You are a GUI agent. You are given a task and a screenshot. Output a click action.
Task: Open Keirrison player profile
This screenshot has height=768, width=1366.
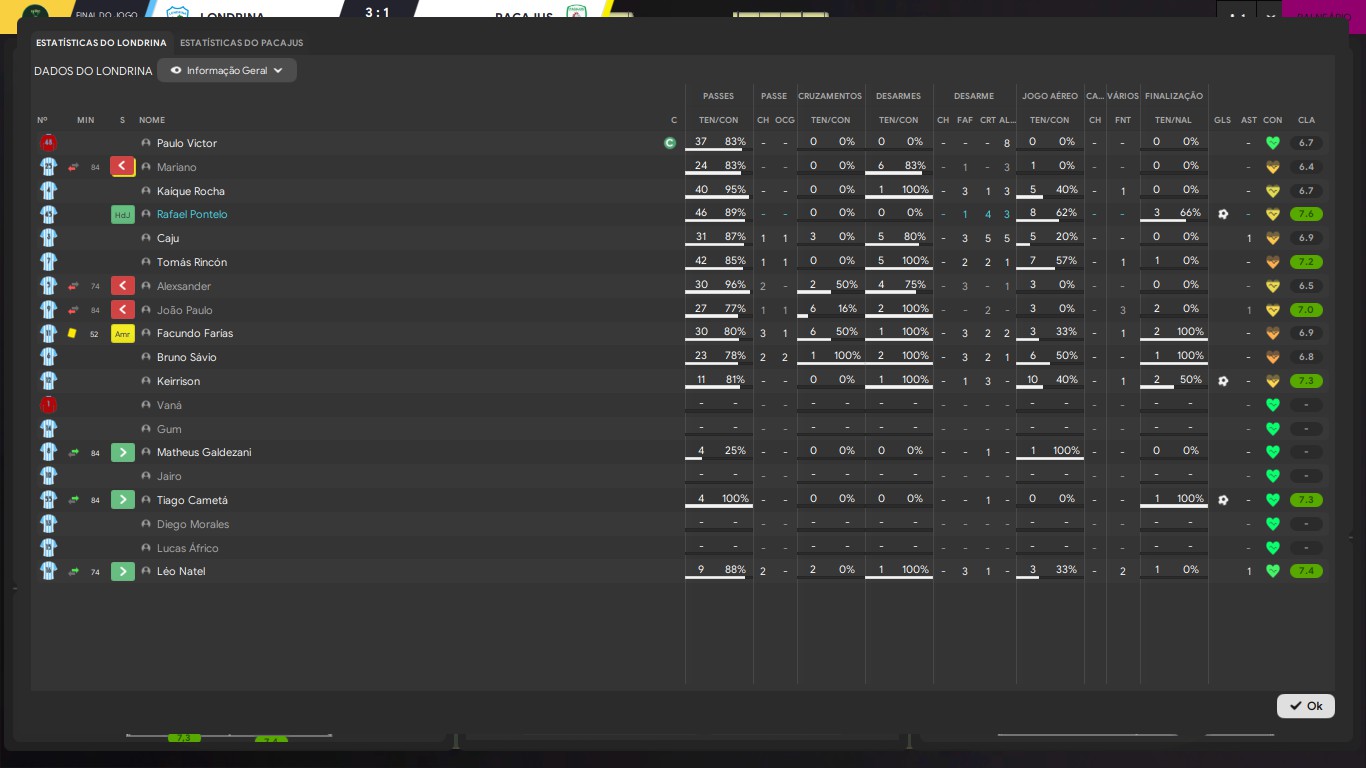coord(178,381)
